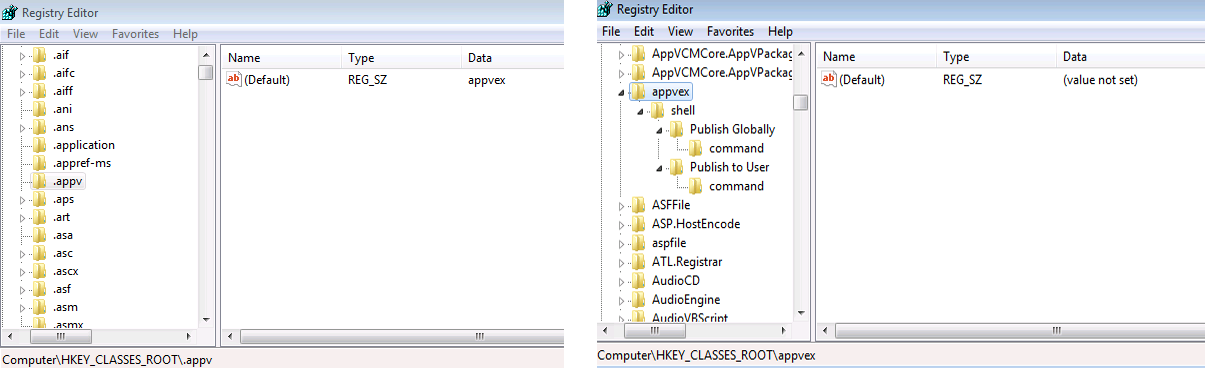Click vertical scrollbar thumb in appvex tree
The width and height of the screenshot is (1205, 368).
point(801,102)
